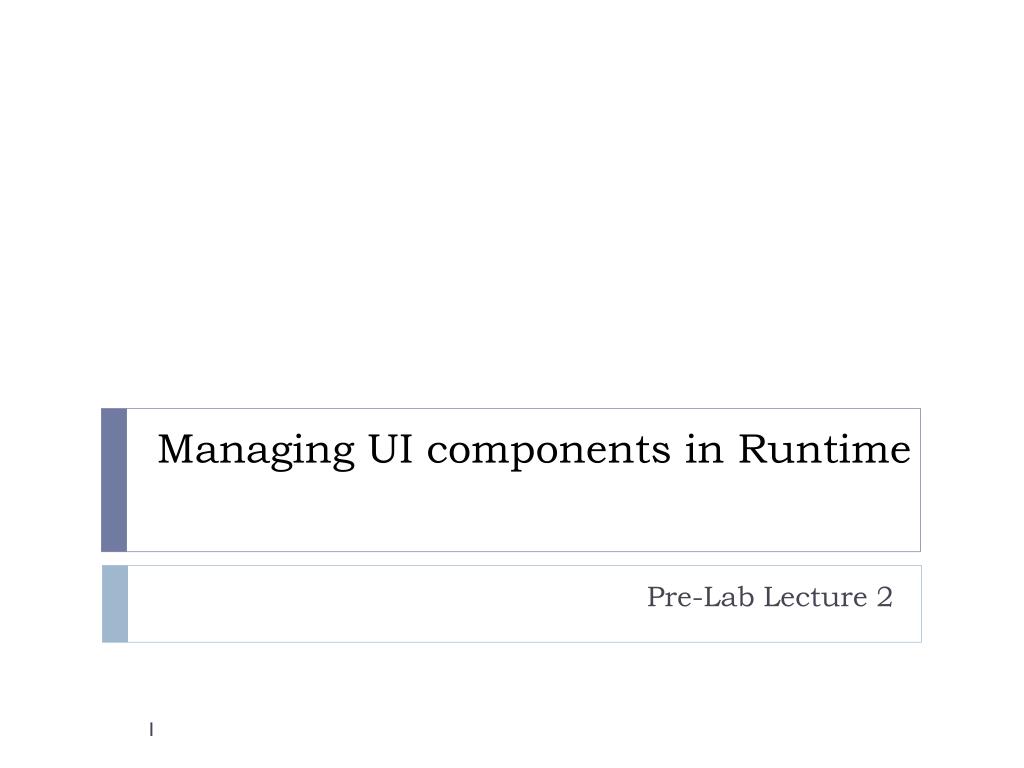This screenshot has width=1024, height=768.
Task: Click the light blue subtitle accent bar
Action: tap(115, 604)
